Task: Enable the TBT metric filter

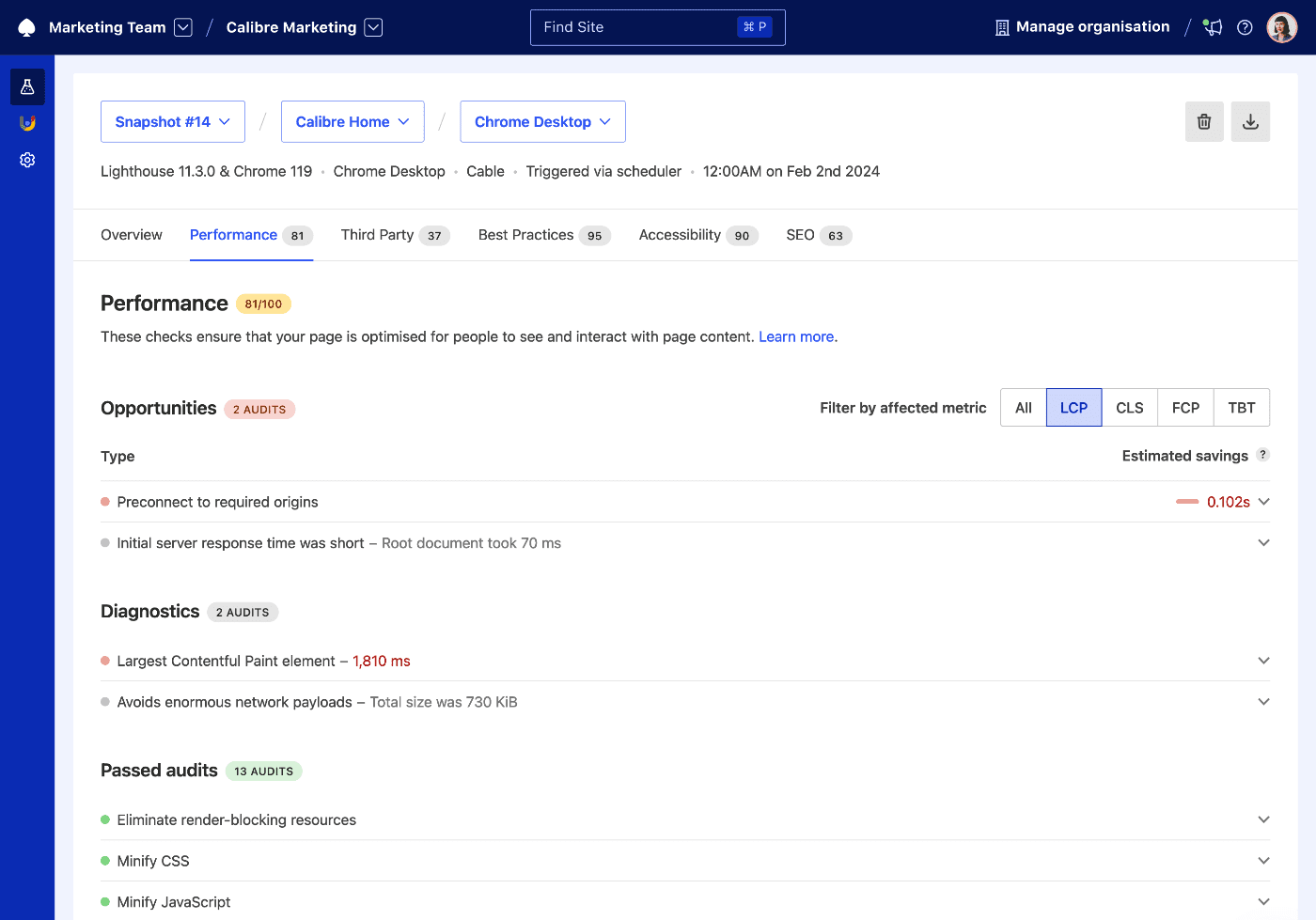Action: [x=1241, y=407]
